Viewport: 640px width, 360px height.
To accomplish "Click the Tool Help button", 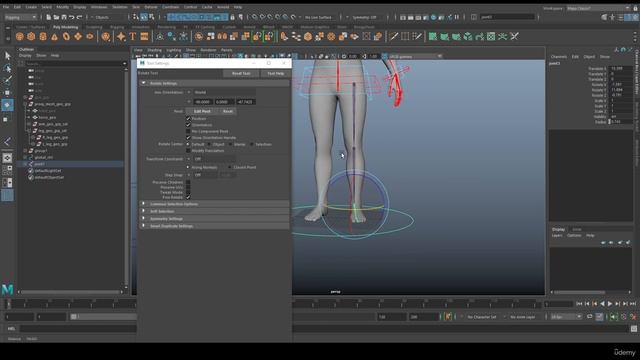I will point(276,73).
